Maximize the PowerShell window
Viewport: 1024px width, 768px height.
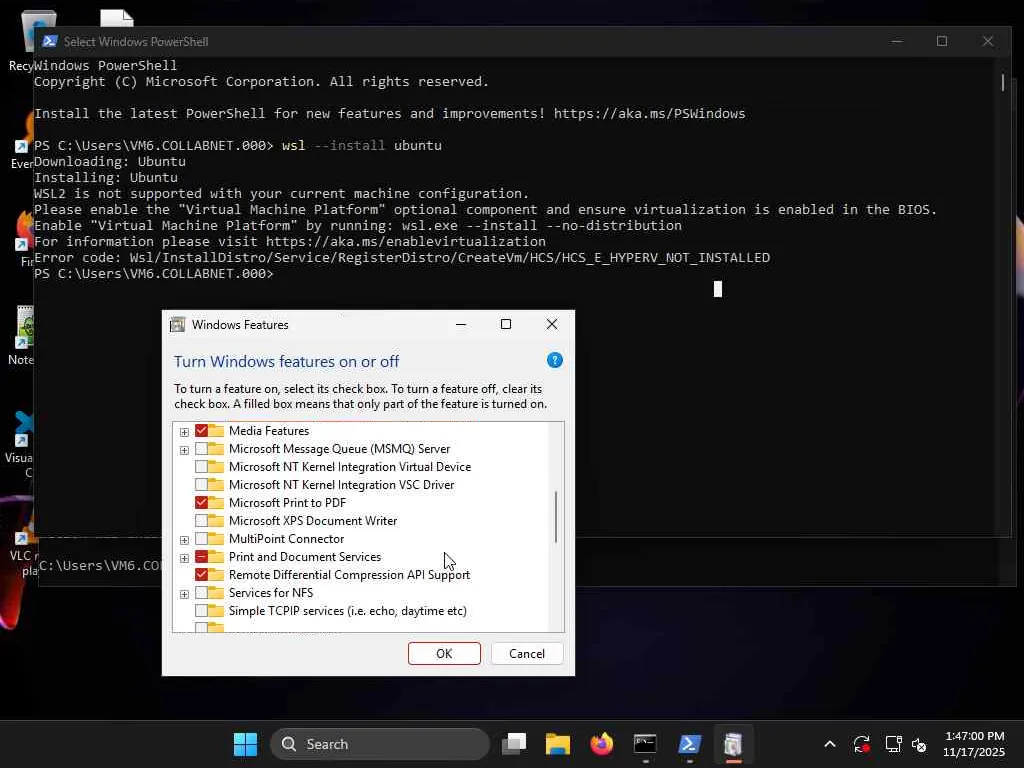tap(942, 41)
